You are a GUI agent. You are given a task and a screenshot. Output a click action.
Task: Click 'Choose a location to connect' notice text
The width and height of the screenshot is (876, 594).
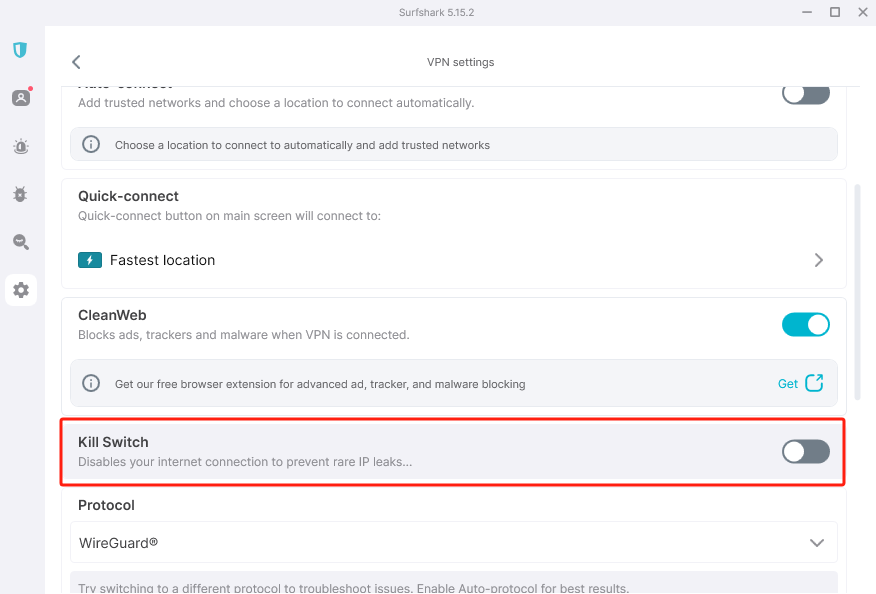point(302,145)
